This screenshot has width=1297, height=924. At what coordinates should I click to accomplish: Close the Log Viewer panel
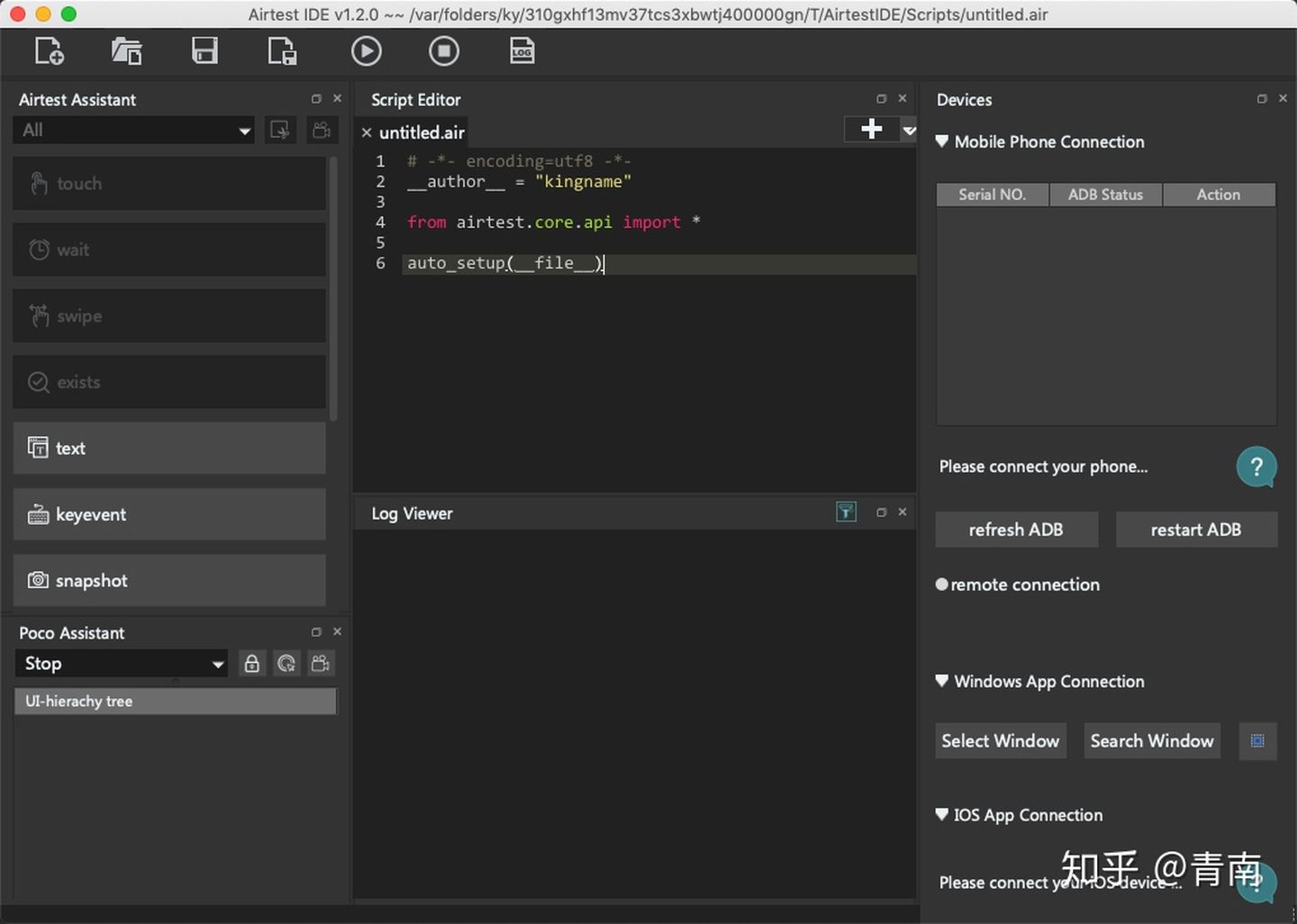click(x=902, y=512)
